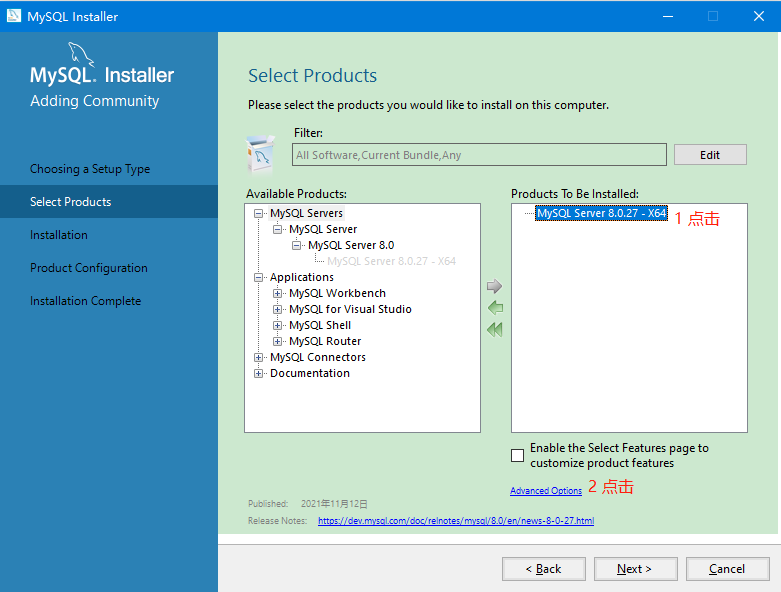Expand the MySQL Router node
Viewport: 781px width, 592px height.
[x=277, y=341]
